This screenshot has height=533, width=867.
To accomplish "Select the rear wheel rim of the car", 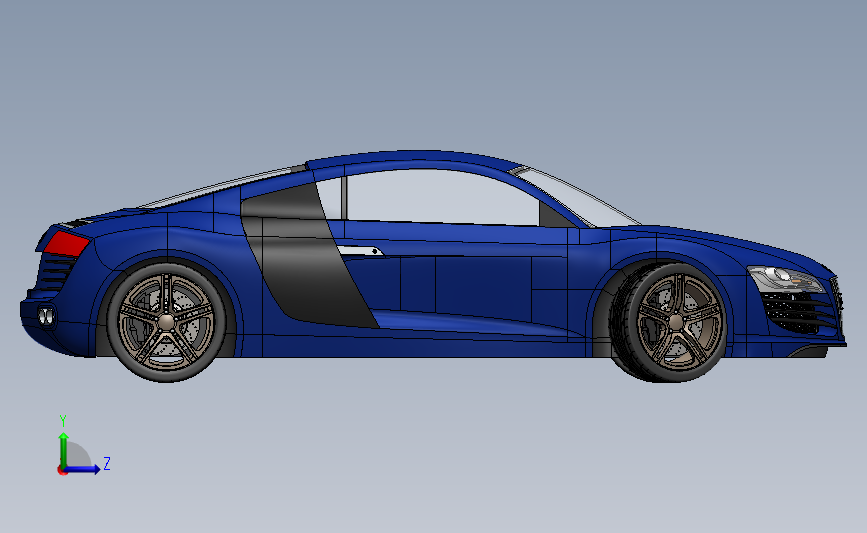I will coord(166,321).
